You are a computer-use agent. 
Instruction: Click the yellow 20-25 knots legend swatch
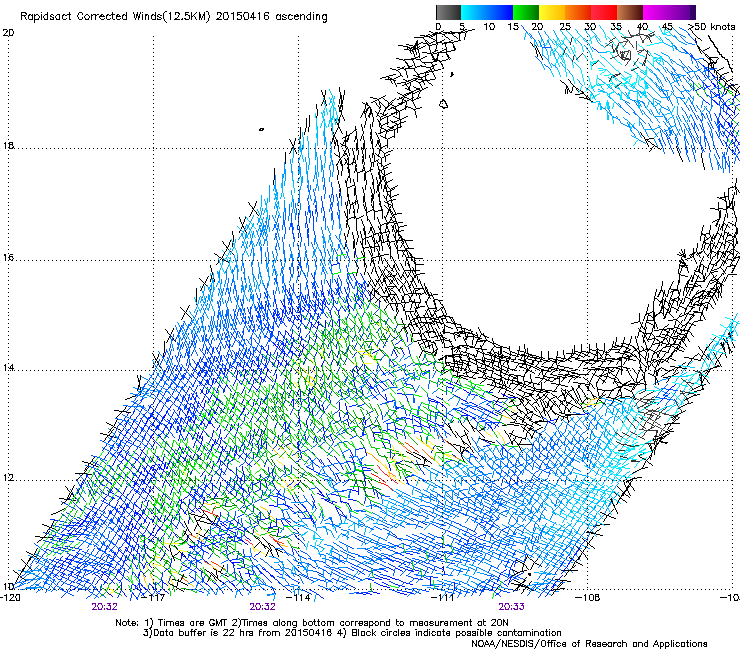coord(552,12)
